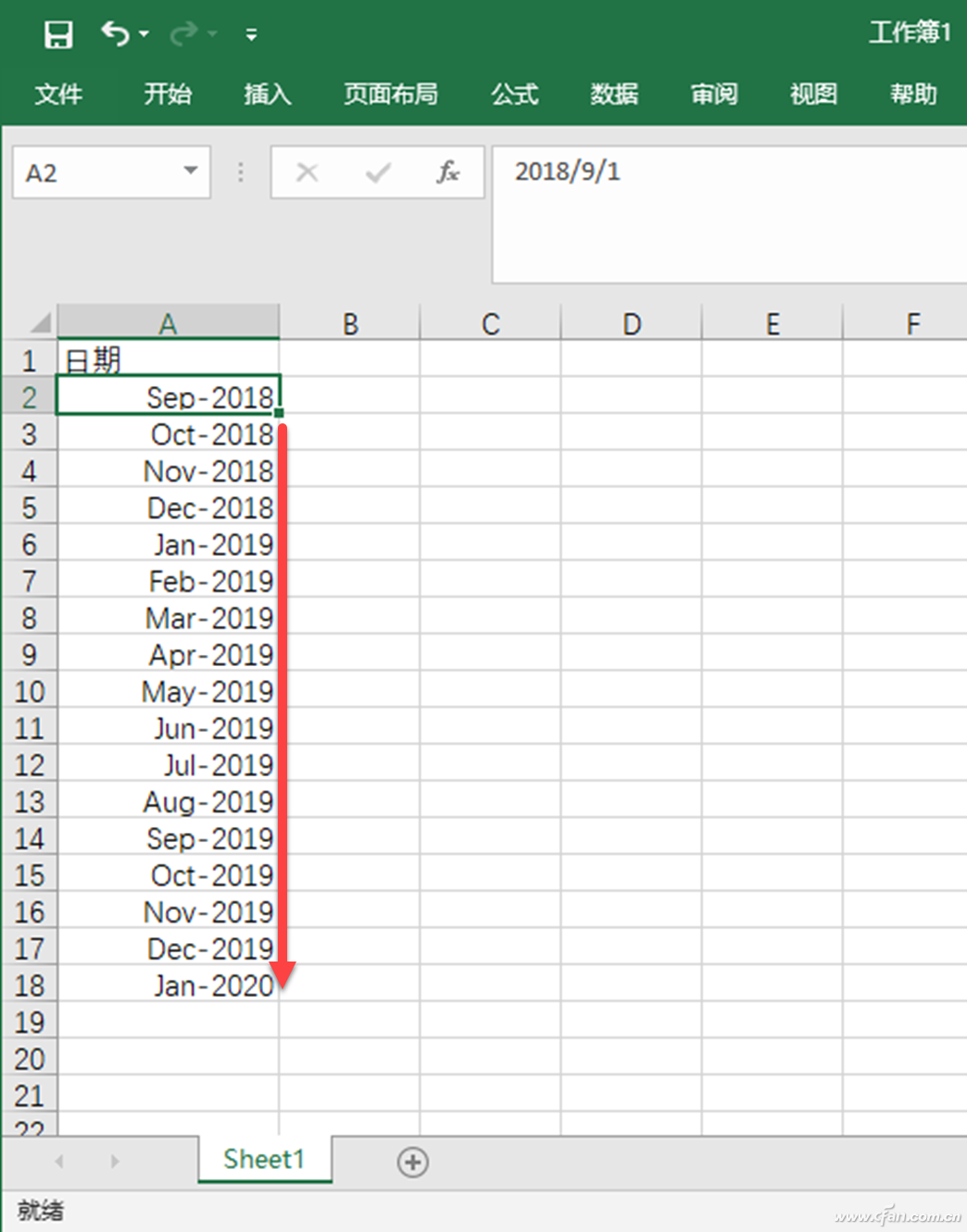Screen dimensions: 967x1232
Task: Click cell with Sep-2019
Action: 168,838
